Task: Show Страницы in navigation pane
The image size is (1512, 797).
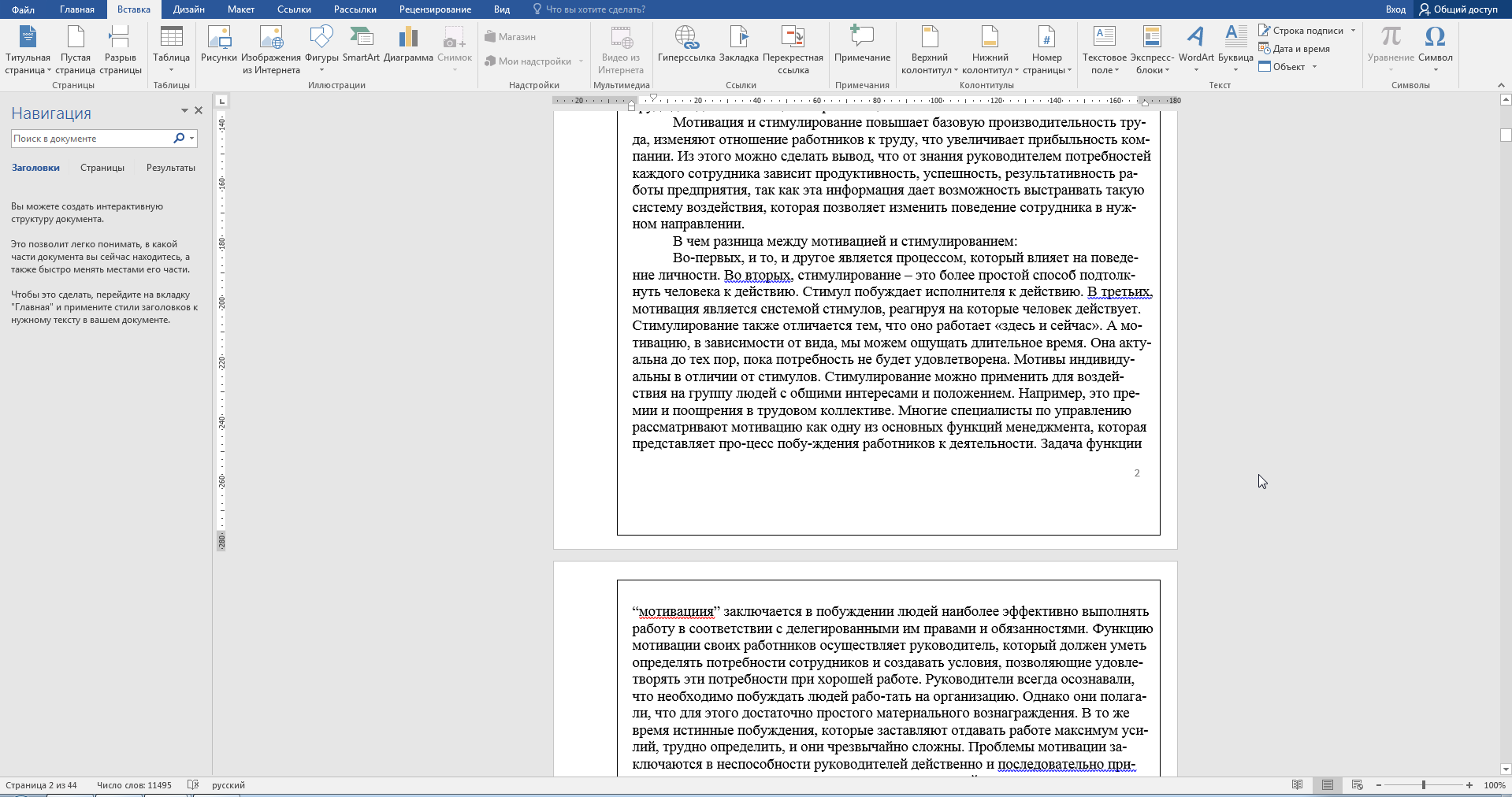Action: (102, 168)
